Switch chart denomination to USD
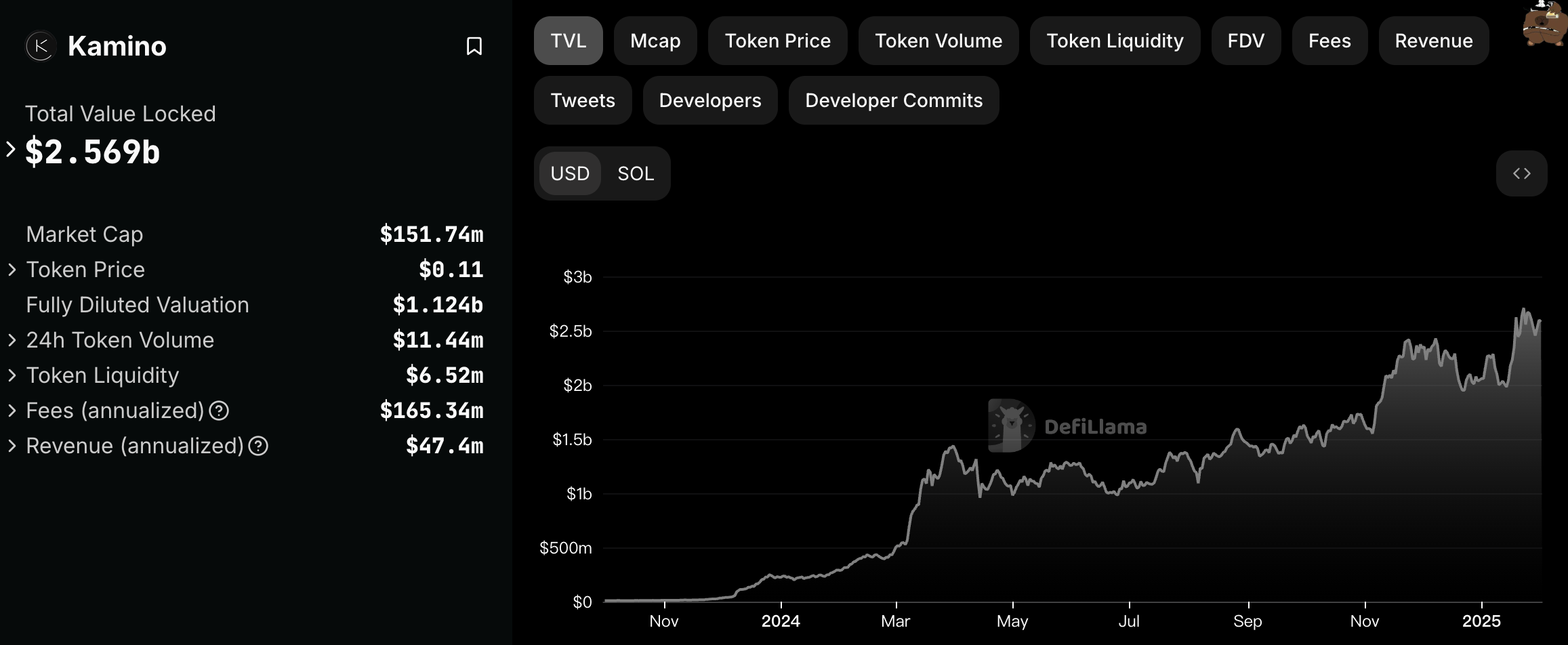This screenshot has height=645, width=1568. point(570,173)
